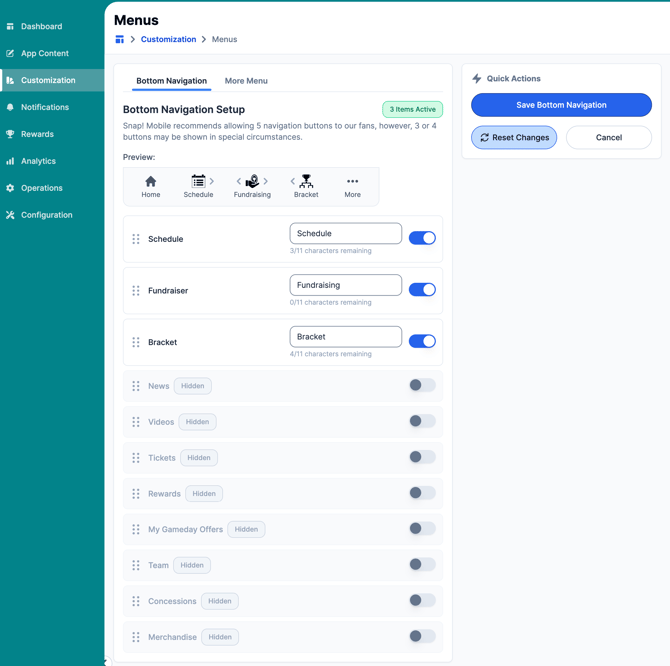This screenshot has height=666, width=670.
Task: Click the Fundraising label text field
Action: [345, 285]
